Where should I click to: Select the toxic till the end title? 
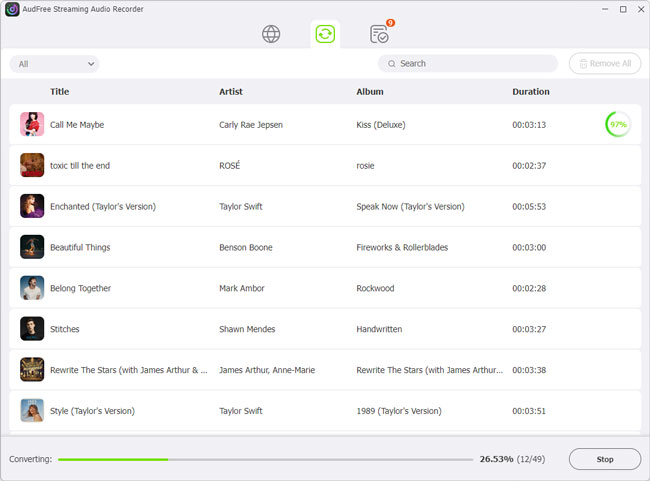coord(80,165)
